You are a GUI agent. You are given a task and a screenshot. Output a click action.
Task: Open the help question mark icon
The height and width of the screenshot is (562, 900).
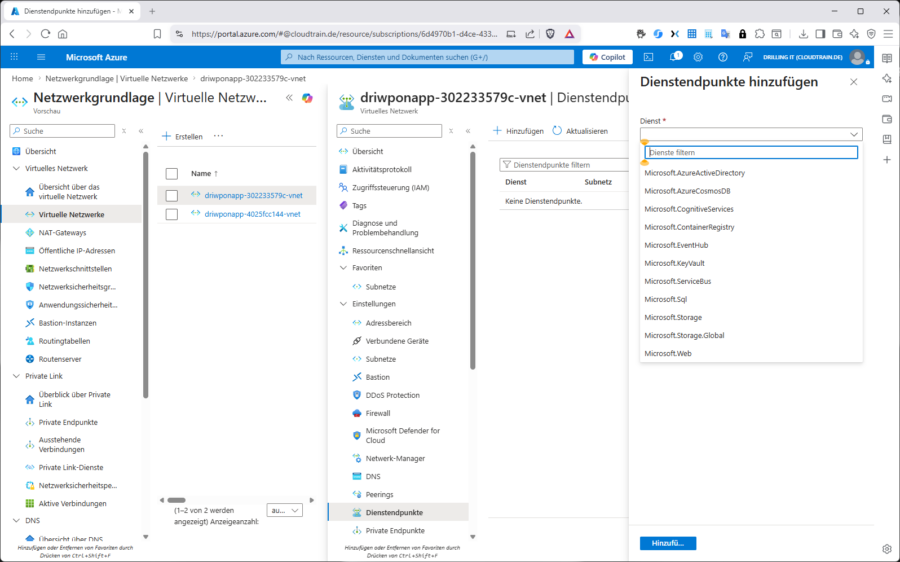[x=723, y=57]
